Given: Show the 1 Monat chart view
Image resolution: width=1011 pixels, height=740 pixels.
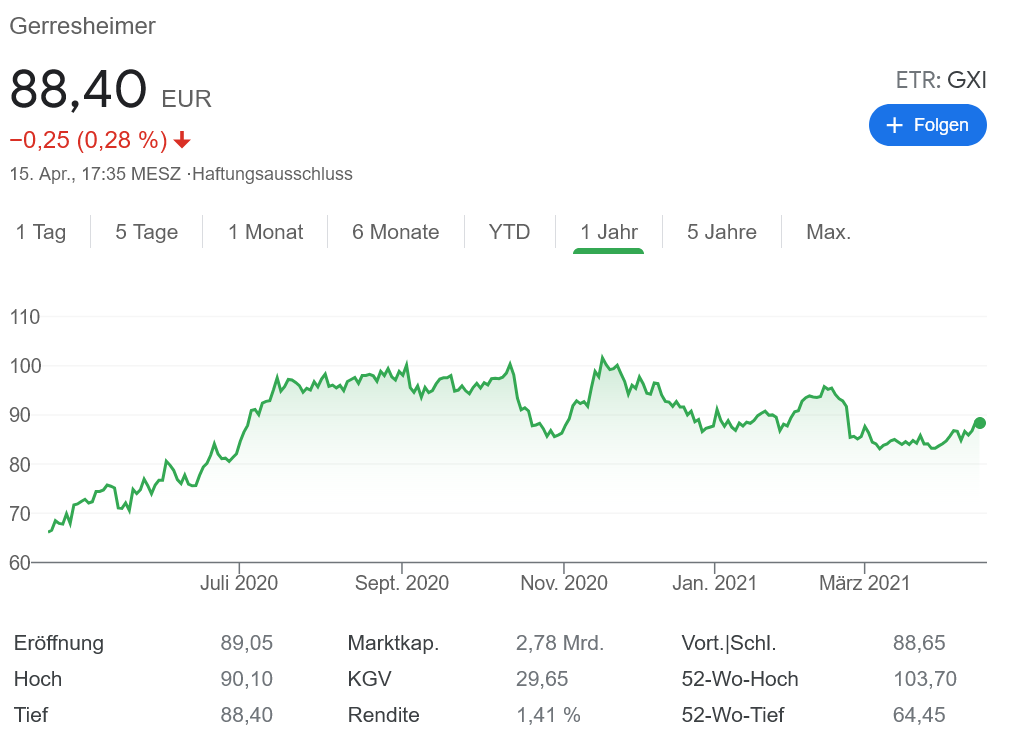Looking at the screenshot, I should point(265,232).
